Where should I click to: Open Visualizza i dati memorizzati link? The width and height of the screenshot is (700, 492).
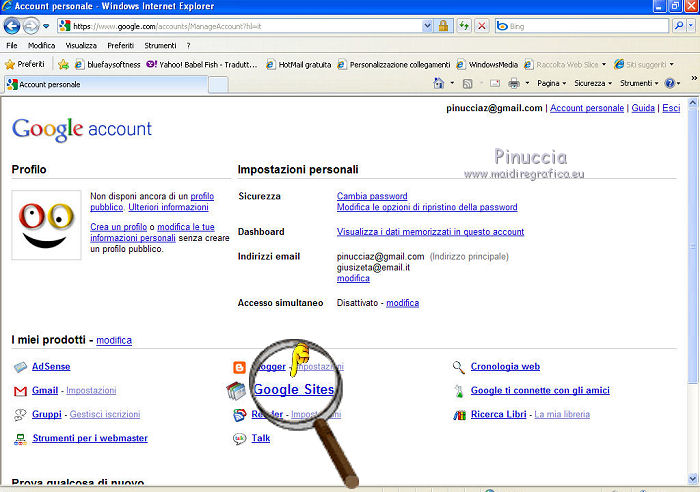coord(430,232)
